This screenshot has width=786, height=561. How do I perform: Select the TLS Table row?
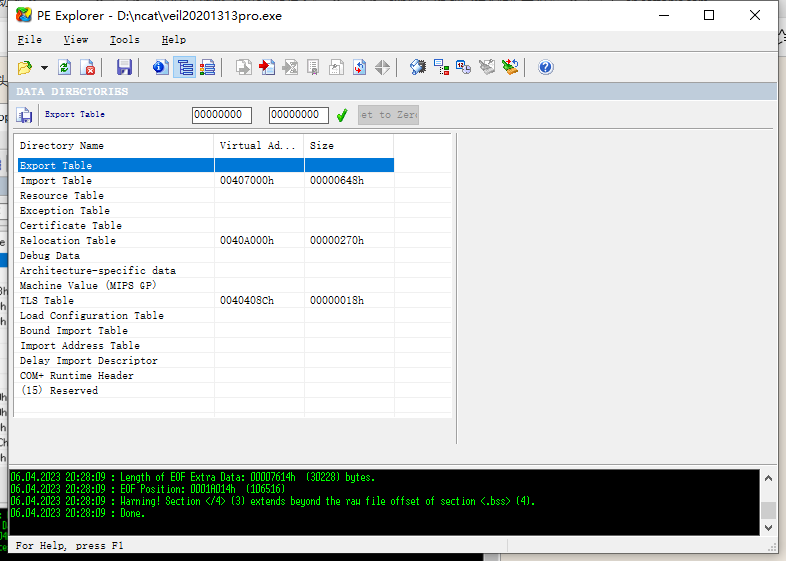(x=206, y=300)
